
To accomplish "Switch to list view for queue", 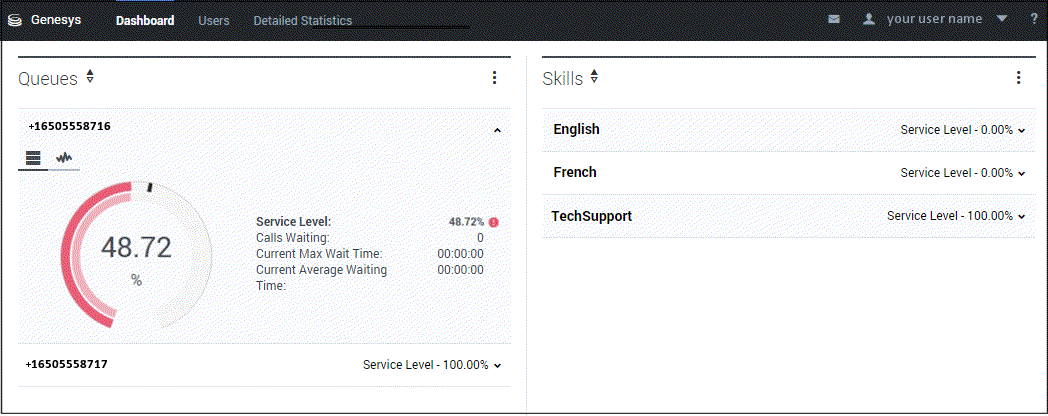I will [33, 158].
